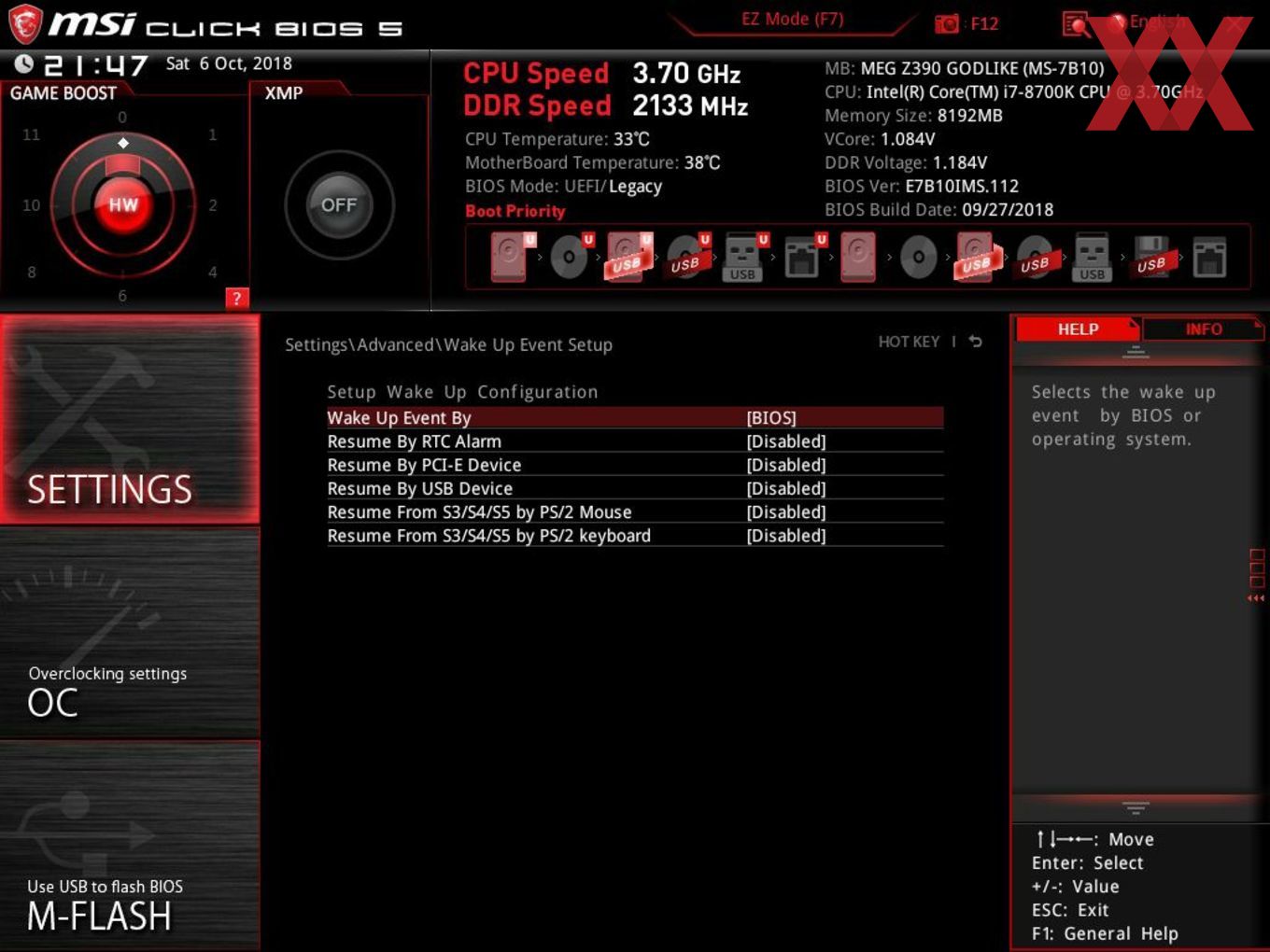Click legacy hard disk icon without U badge
This screenshot has width=1270, height=952.
click(x=858, y=257)
